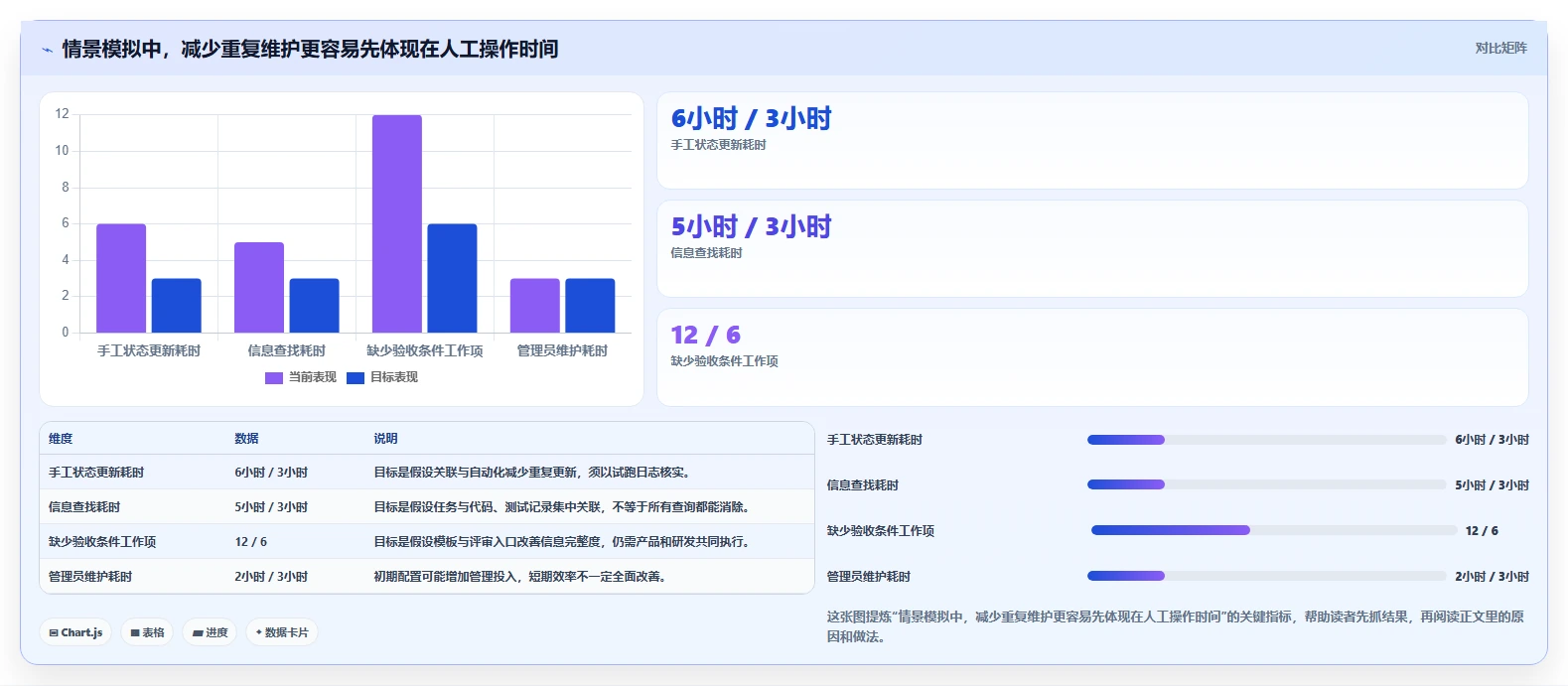Click the chart x-axis label 信息查找耗时
The width and height of the screenshot is (1568, 686).
[x=287, y=351]
